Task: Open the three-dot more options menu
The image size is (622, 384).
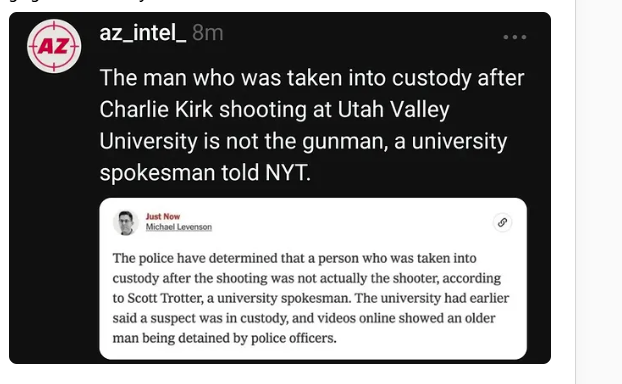Action: click(x=514, y=37)
